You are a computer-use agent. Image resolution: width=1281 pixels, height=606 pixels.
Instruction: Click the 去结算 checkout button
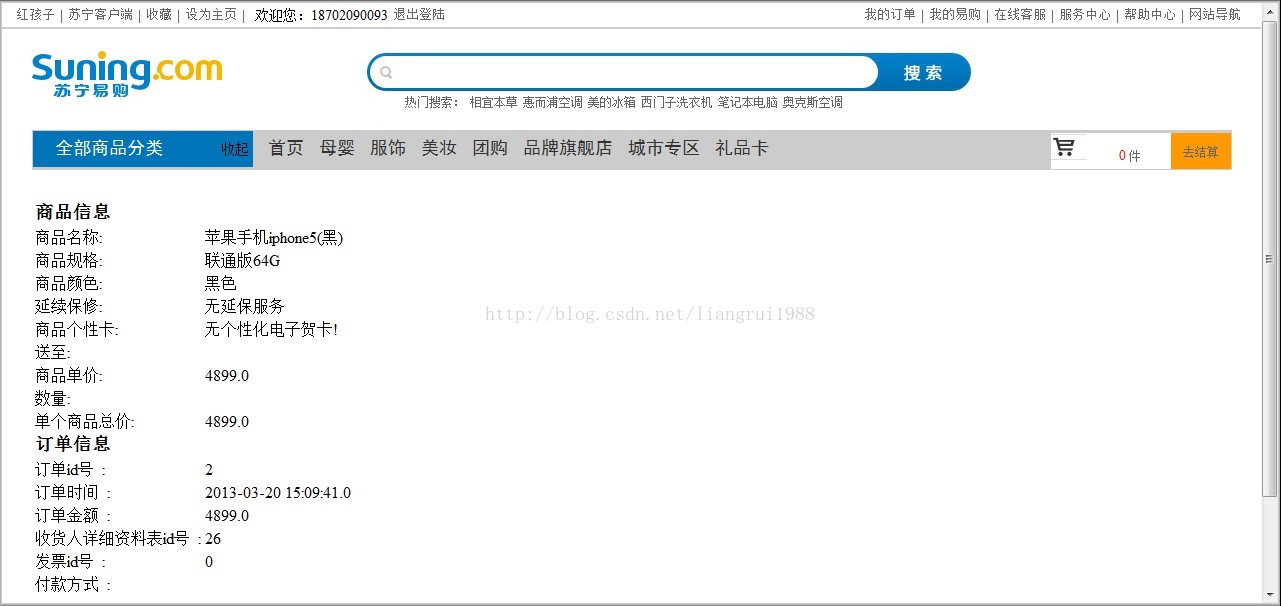pyautogui.click(x=1200, y=152)
